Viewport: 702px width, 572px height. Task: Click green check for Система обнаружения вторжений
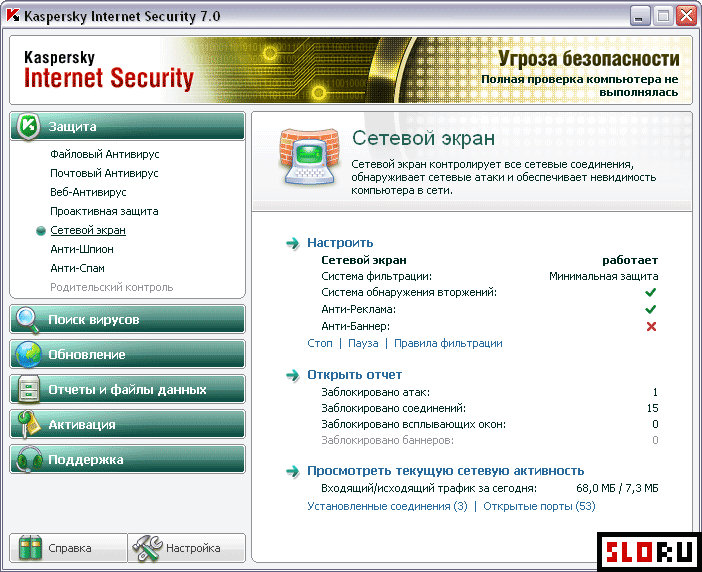(651, 292)
